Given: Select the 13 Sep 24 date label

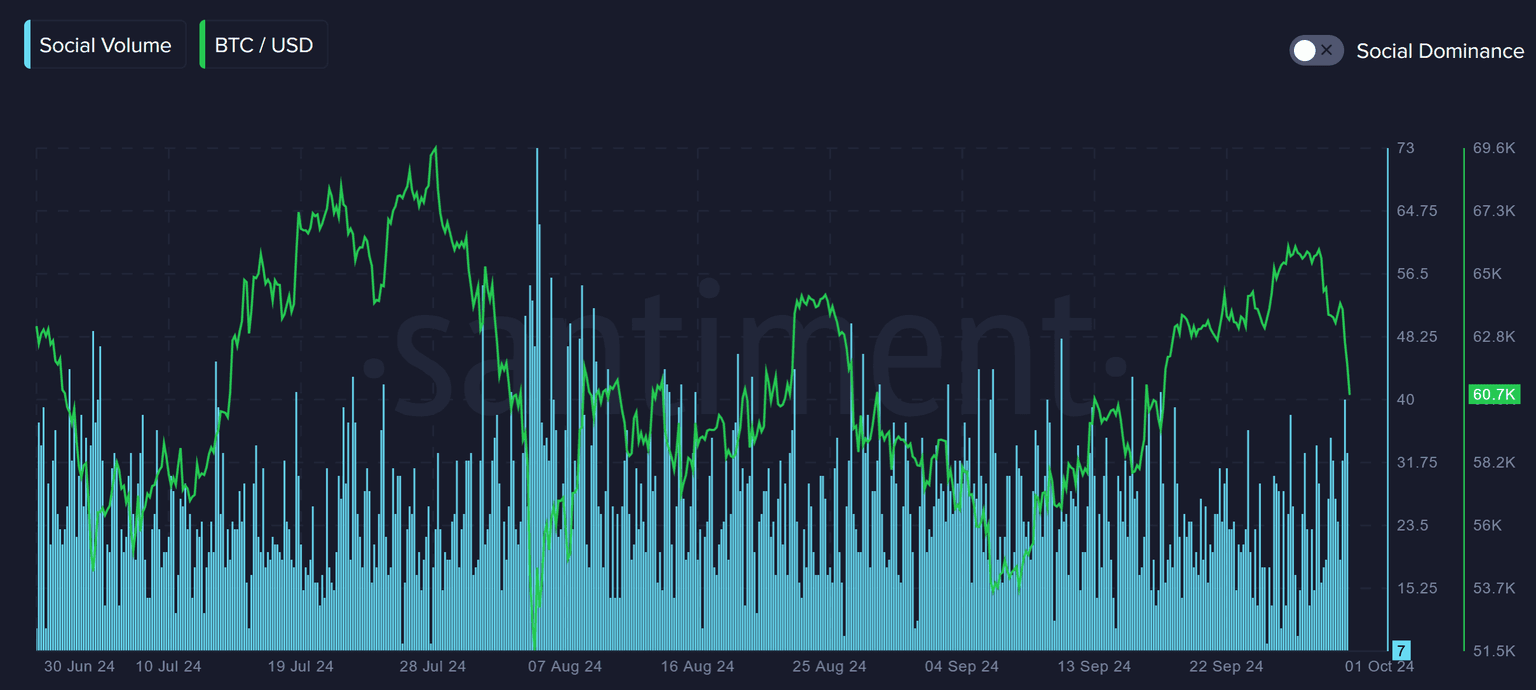Looking at the screenshot, I should 1094,666.
